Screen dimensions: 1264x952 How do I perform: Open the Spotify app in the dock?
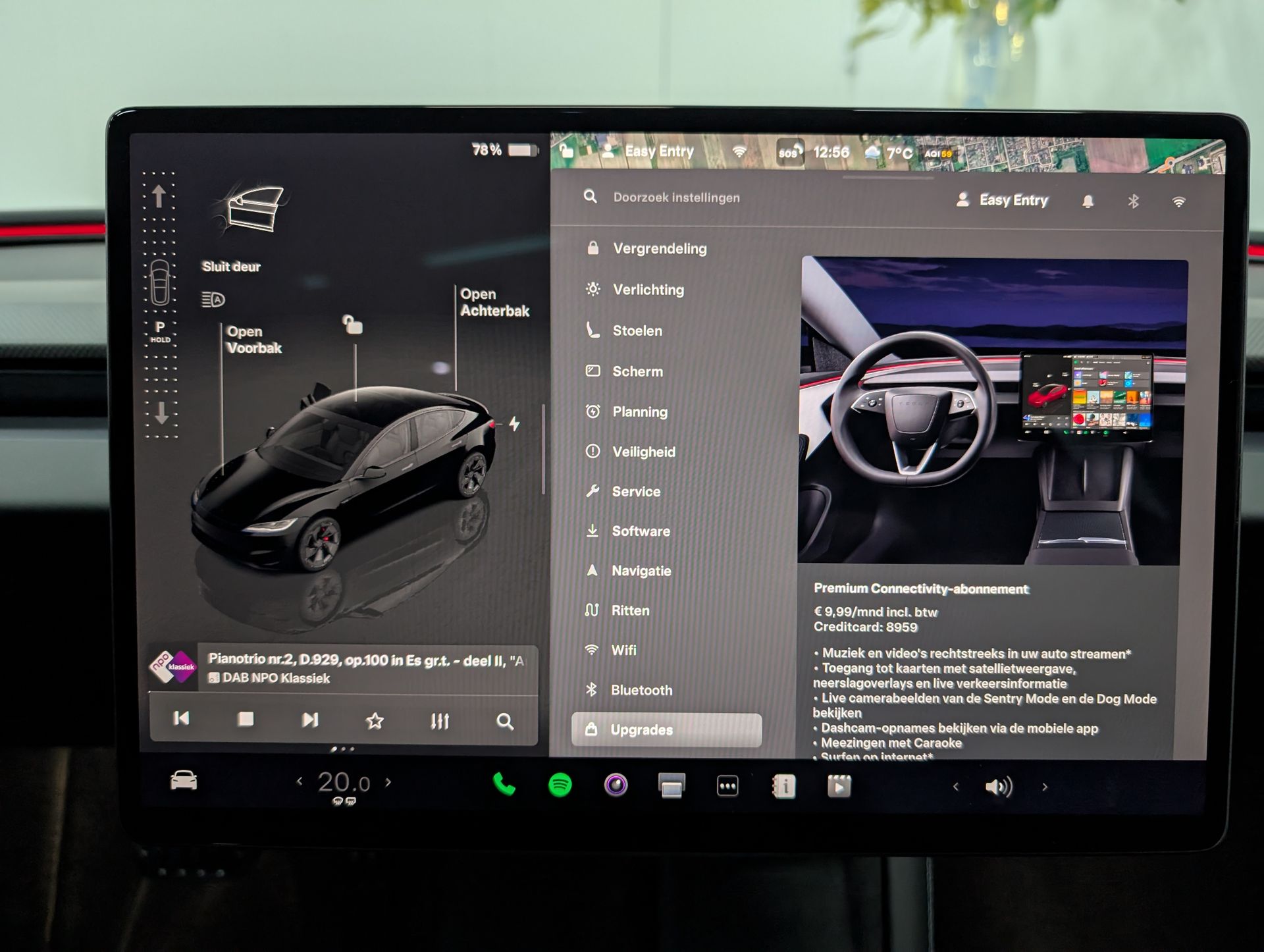point(560,785)
